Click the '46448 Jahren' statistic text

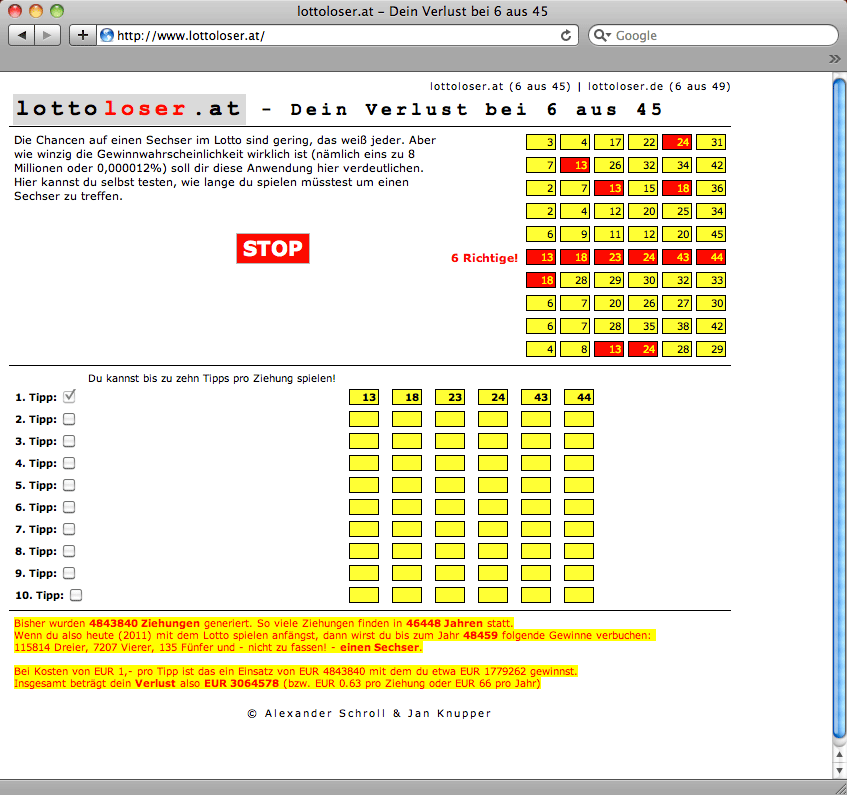(444, 623)
